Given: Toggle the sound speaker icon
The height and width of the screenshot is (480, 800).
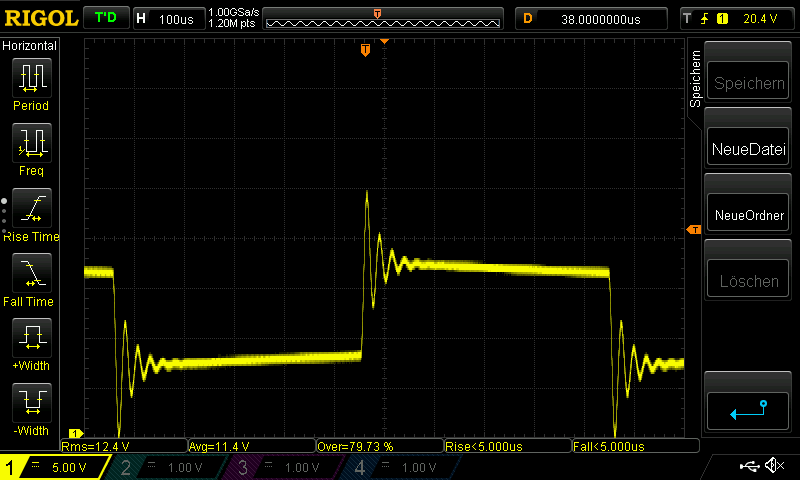Looking at the screenshot, I should pyautogui.click(x=773, y=466).
